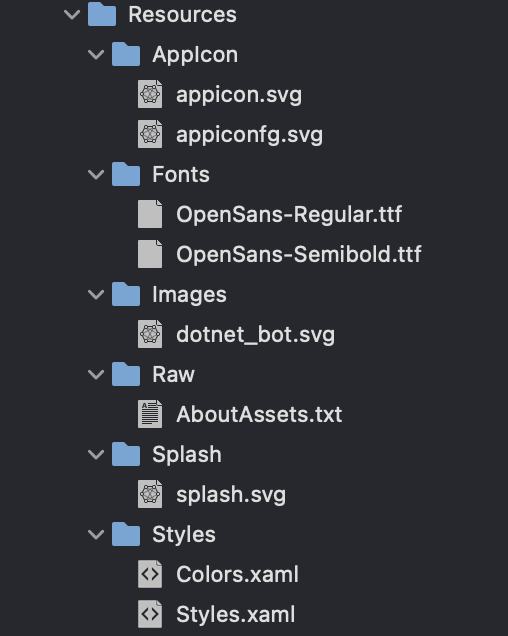This screenshot has height=636, width=508.
Task: Click the OpenSans-Regular.ttf file icon
Action: tap(150, 214)
